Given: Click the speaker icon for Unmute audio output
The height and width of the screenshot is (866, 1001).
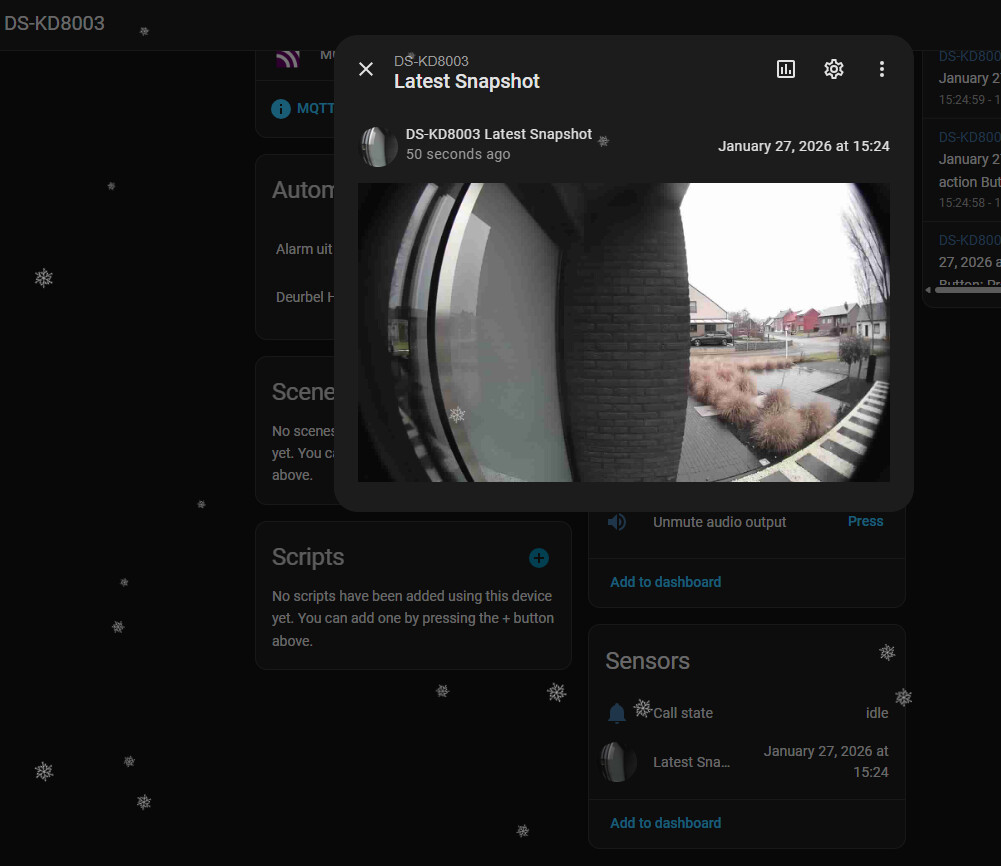Looking at the screenshot, I should [617, 522].
